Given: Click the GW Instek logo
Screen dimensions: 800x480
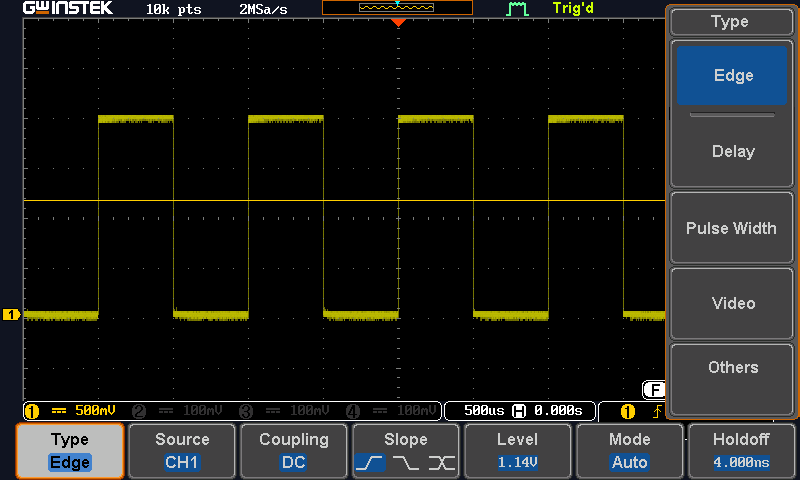Looking at the screenshot, I should (x=68, y=9).
